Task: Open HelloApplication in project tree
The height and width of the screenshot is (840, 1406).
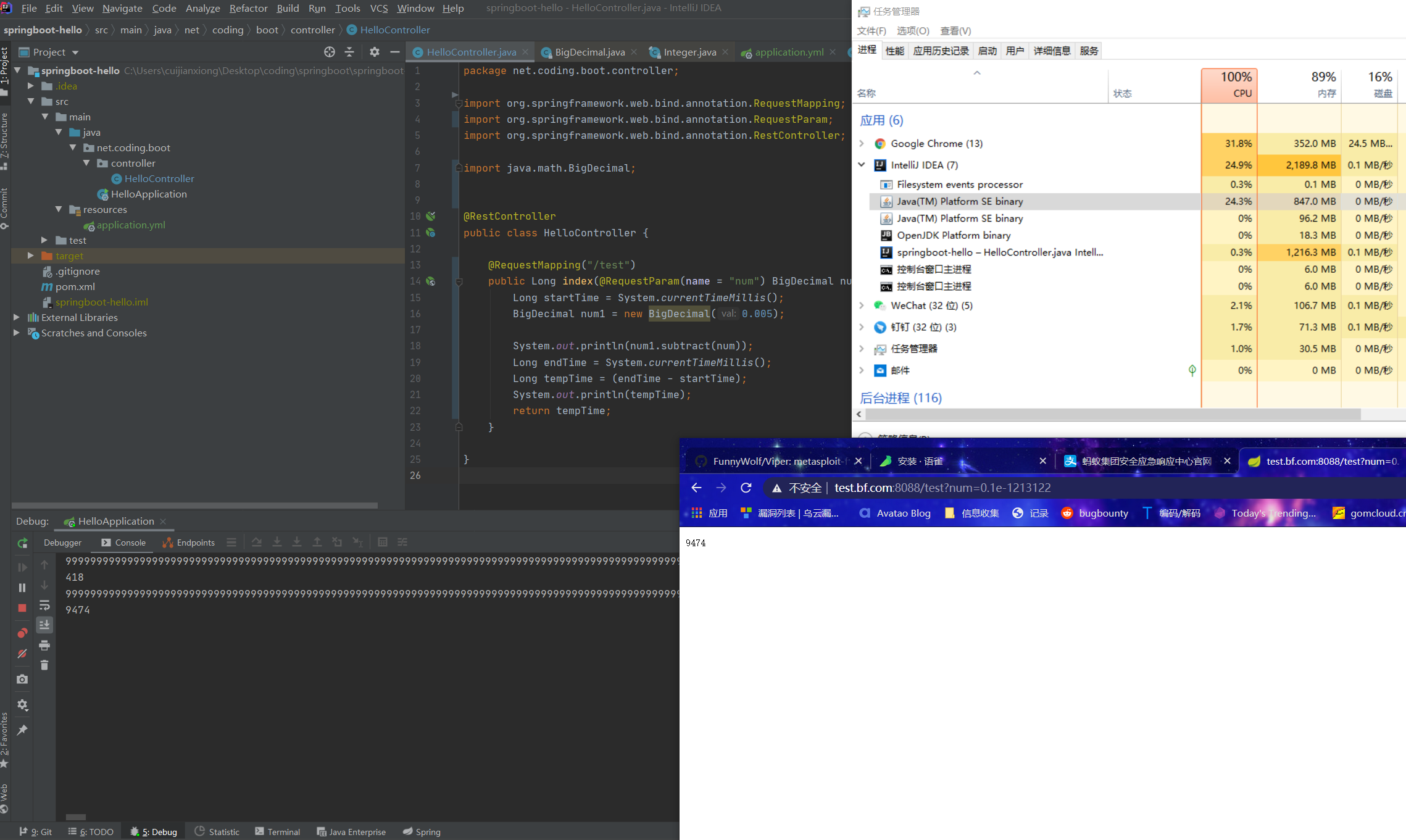Action: 149,194
